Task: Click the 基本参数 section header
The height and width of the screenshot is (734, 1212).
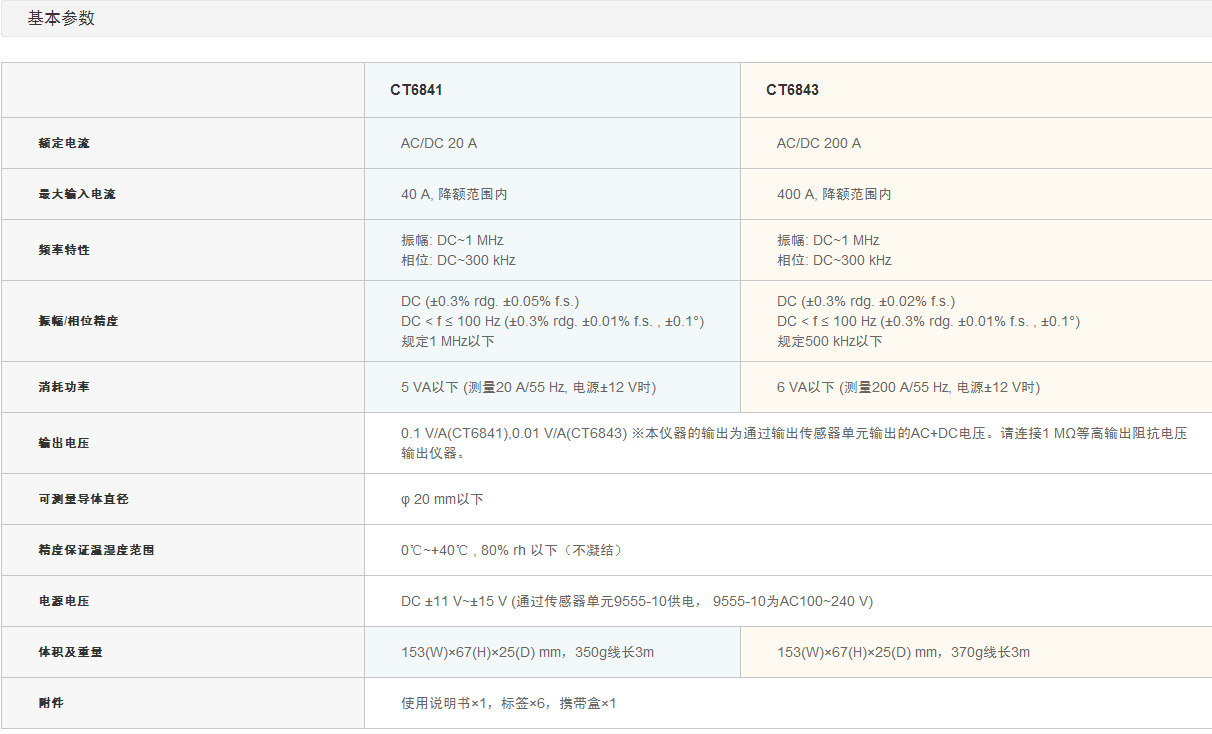Action: click(62, 19)
